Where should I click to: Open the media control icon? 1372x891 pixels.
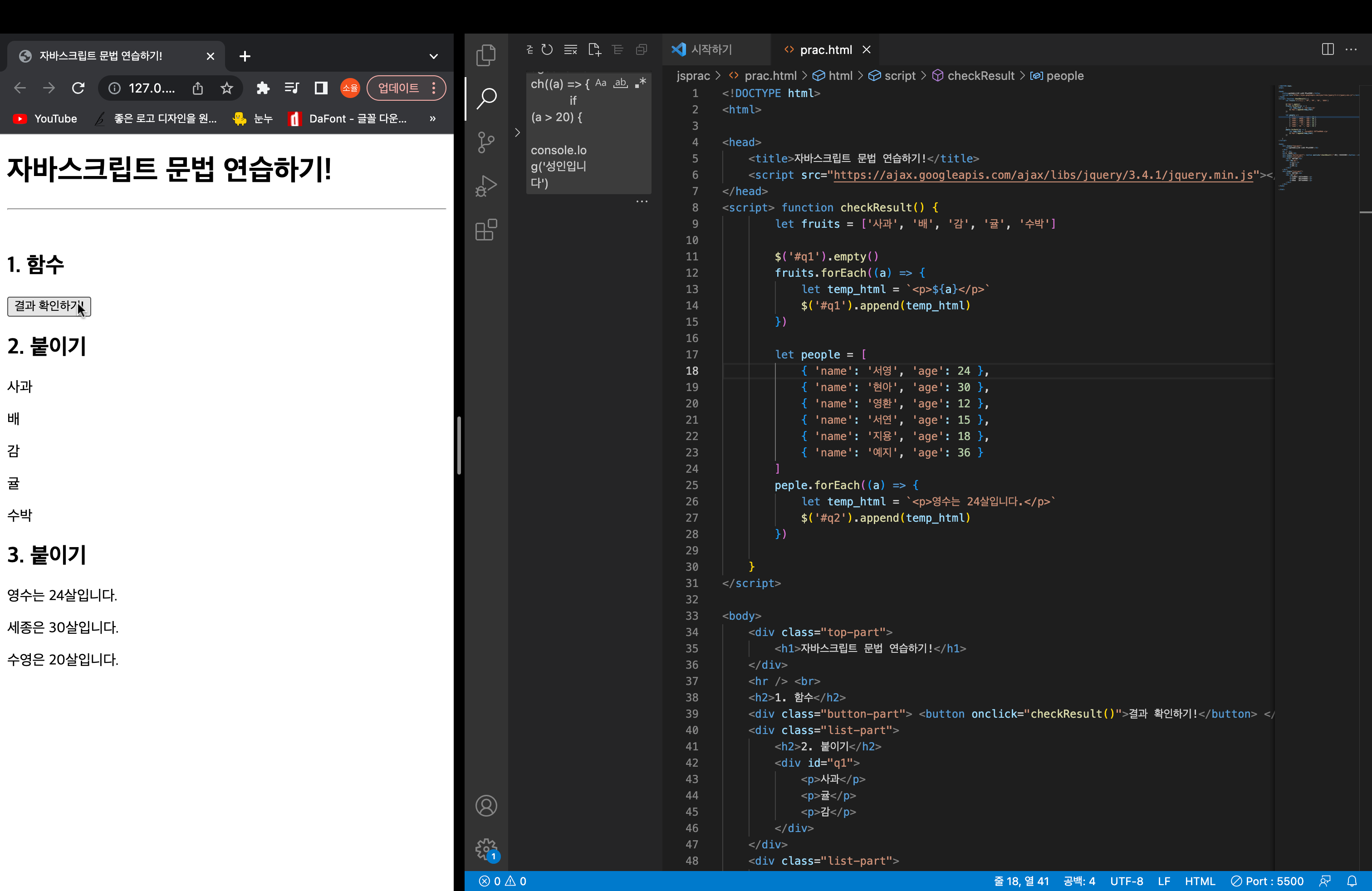click(x=292, y=88)
